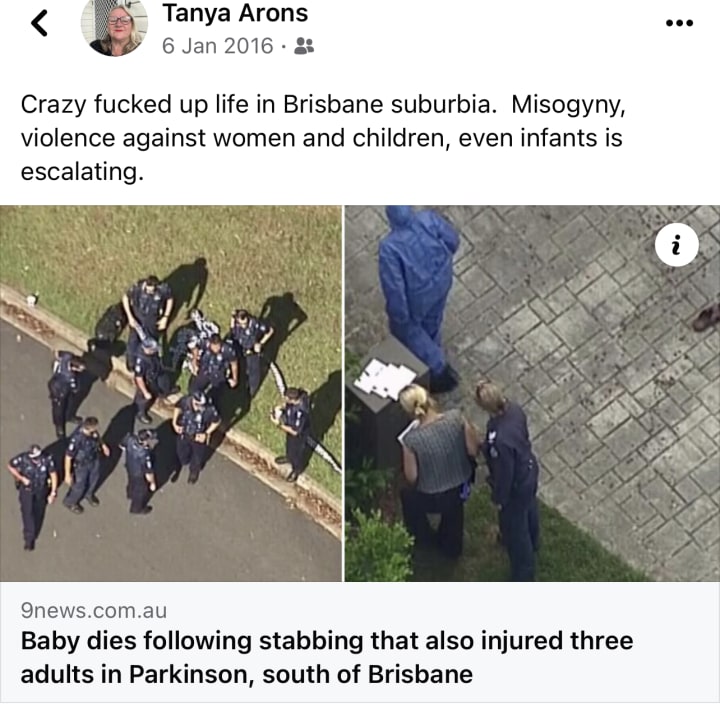Tap the grey link preview card background
720x707 pixels.
360,642
